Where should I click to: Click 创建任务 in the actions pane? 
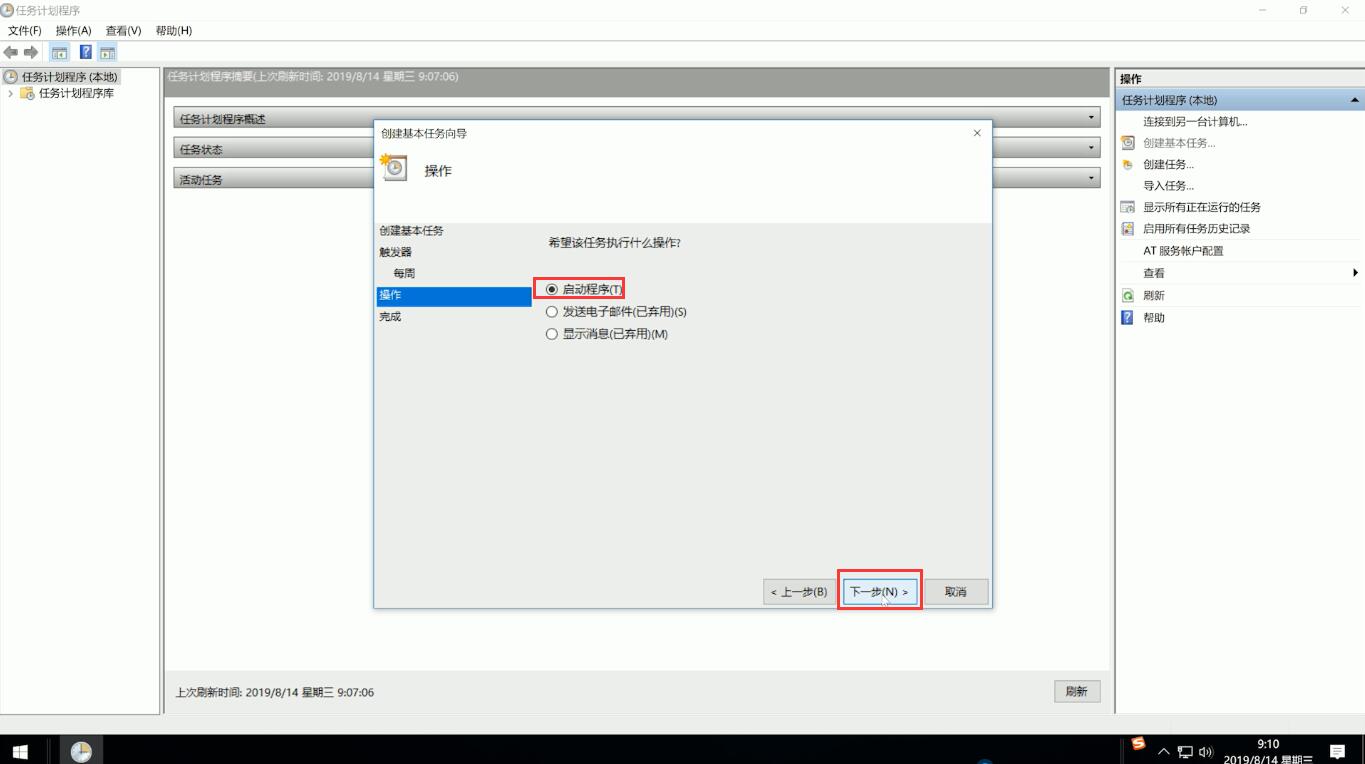pos(1168,165)
